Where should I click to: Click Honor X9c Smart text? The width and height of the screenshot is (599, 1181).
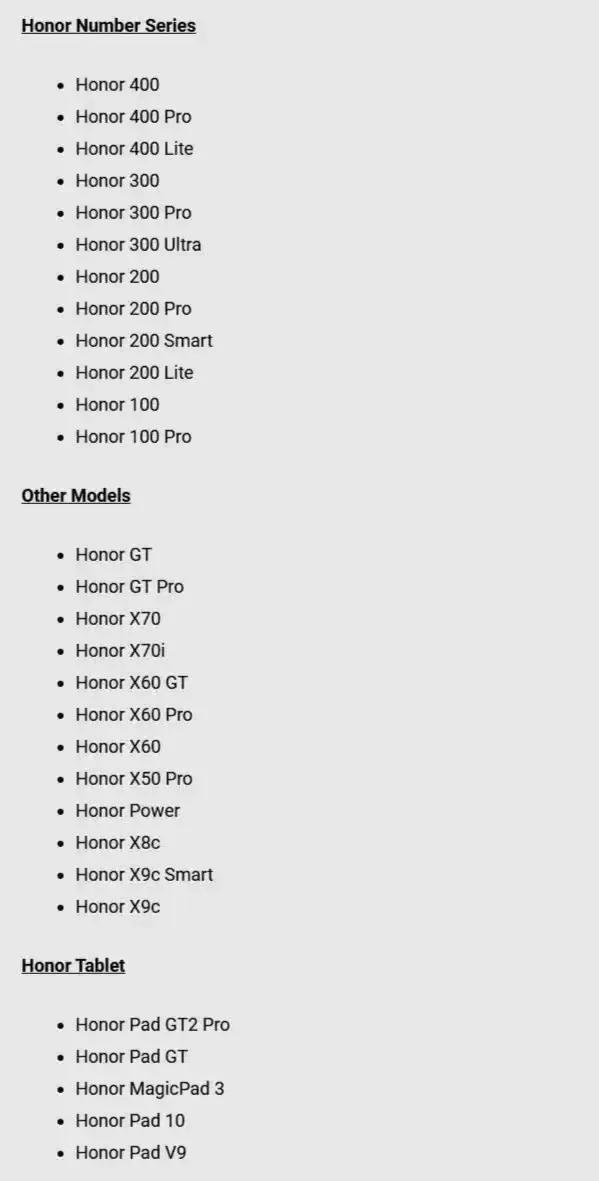pyautogui.click(x=144, y=875)
